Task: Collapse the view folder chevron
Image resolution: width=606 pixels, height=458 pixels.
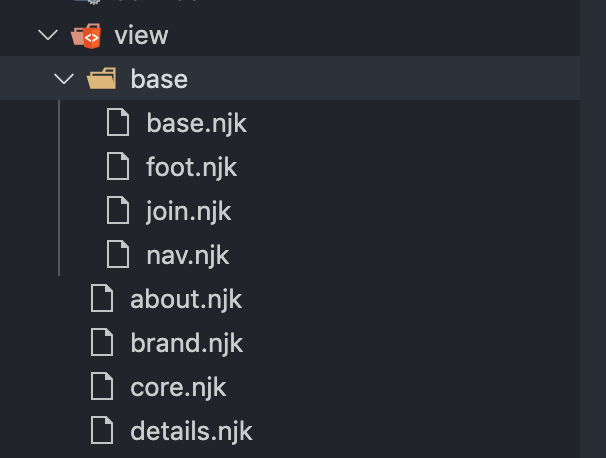Action: click(47, 36)
